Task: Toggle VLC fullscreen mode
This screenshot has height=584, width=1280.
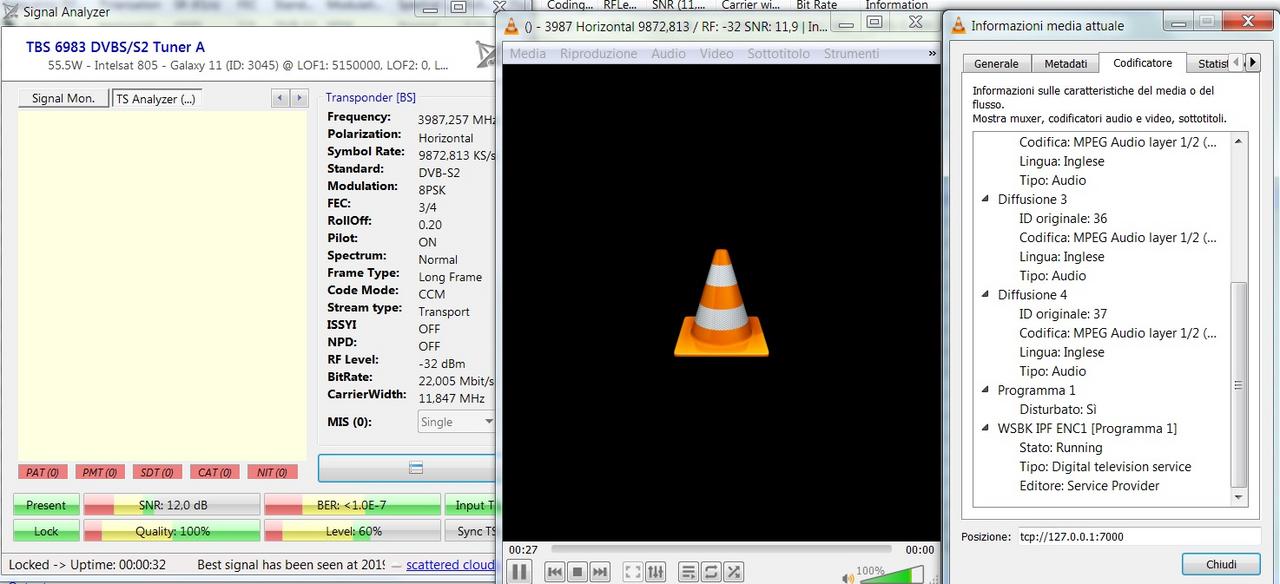Action: (x=632, y=572)
